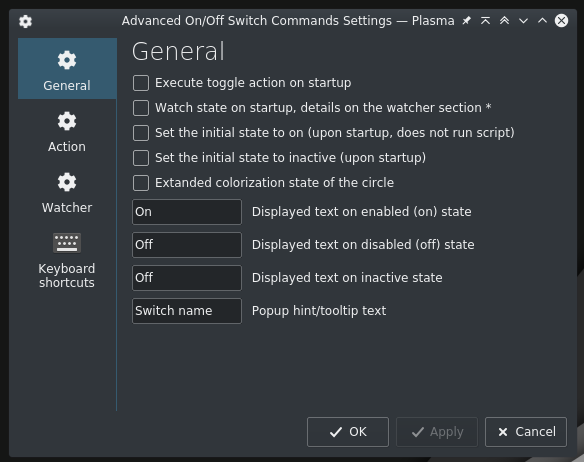Click the double-chevron shade icon in titlebar

click(504, 20)
